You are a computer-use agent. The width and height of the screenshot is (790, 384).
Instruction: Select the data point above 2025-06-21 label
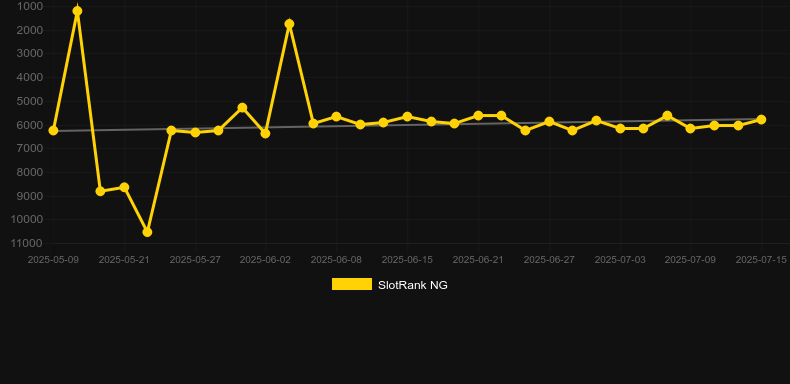coord(478,115)
